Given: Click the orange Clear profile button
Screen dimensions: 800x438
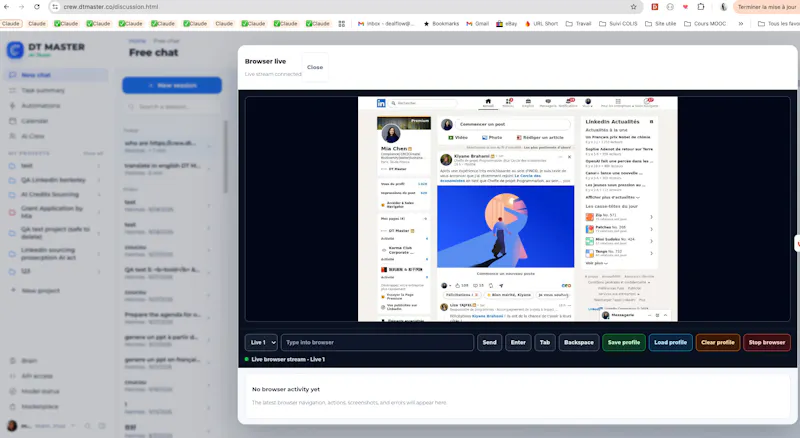Looking at the screenshot, I should pyautogui.click(x=717, y=343).
